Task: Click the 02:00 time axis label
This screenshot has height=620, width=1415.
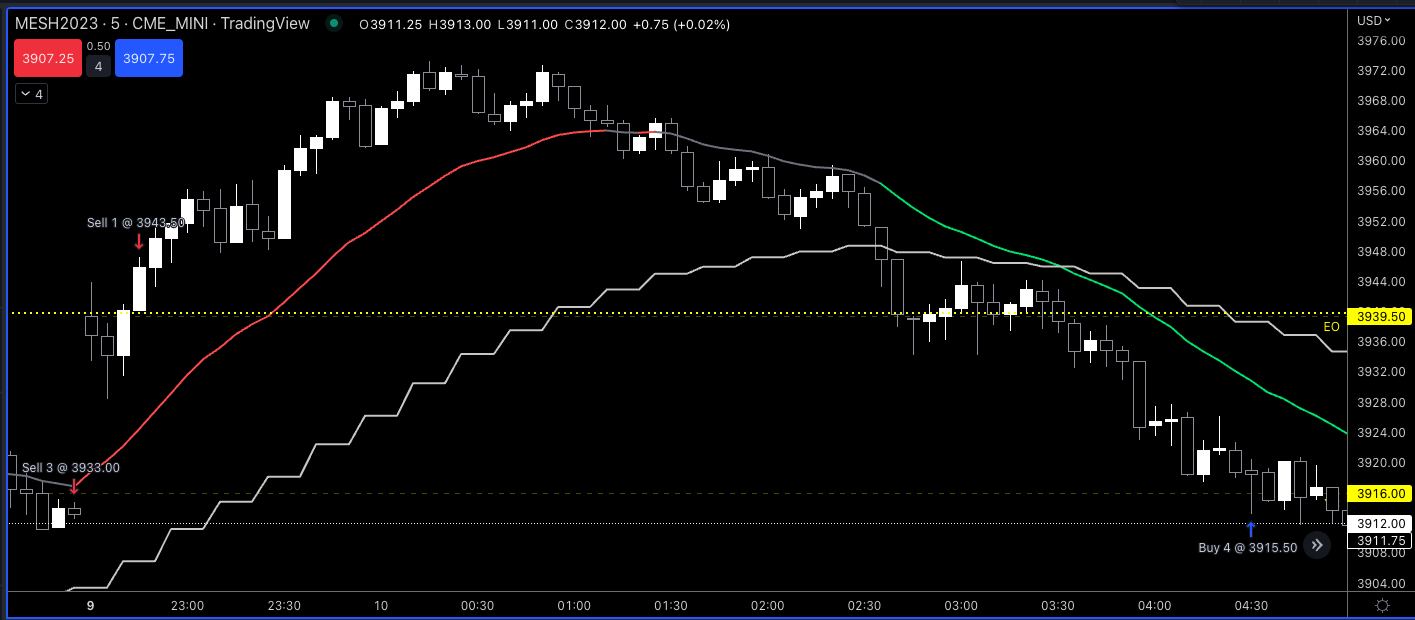Action: [x=768, y=606]
